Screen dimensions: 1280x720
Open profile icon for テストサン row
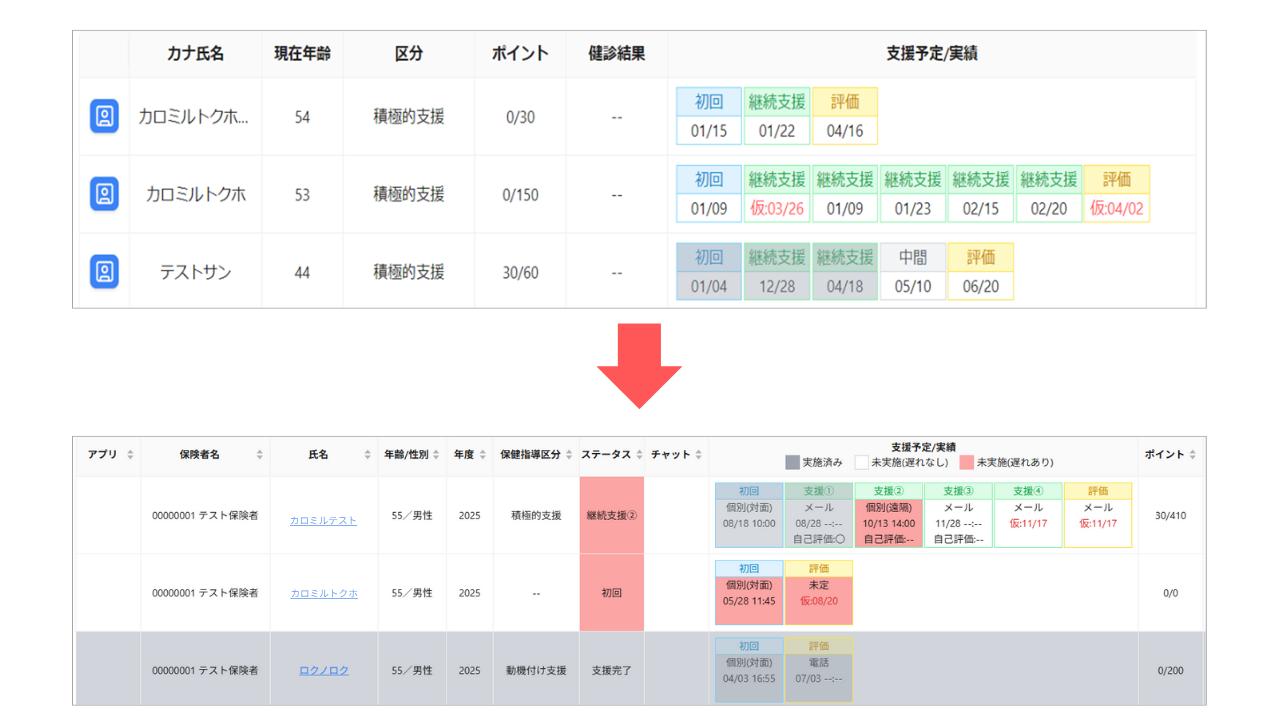104,271
